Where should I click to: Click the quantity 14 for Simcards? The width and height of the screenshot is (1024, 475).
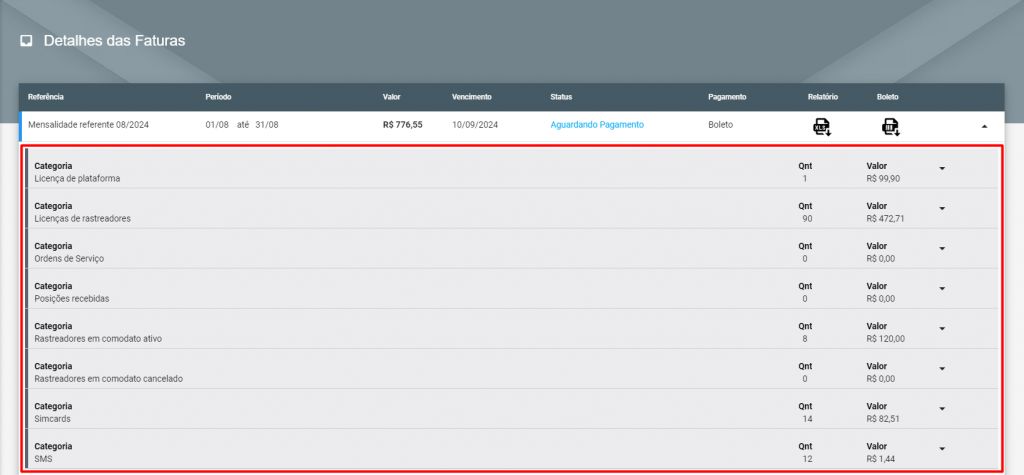[x=807, y=419]
